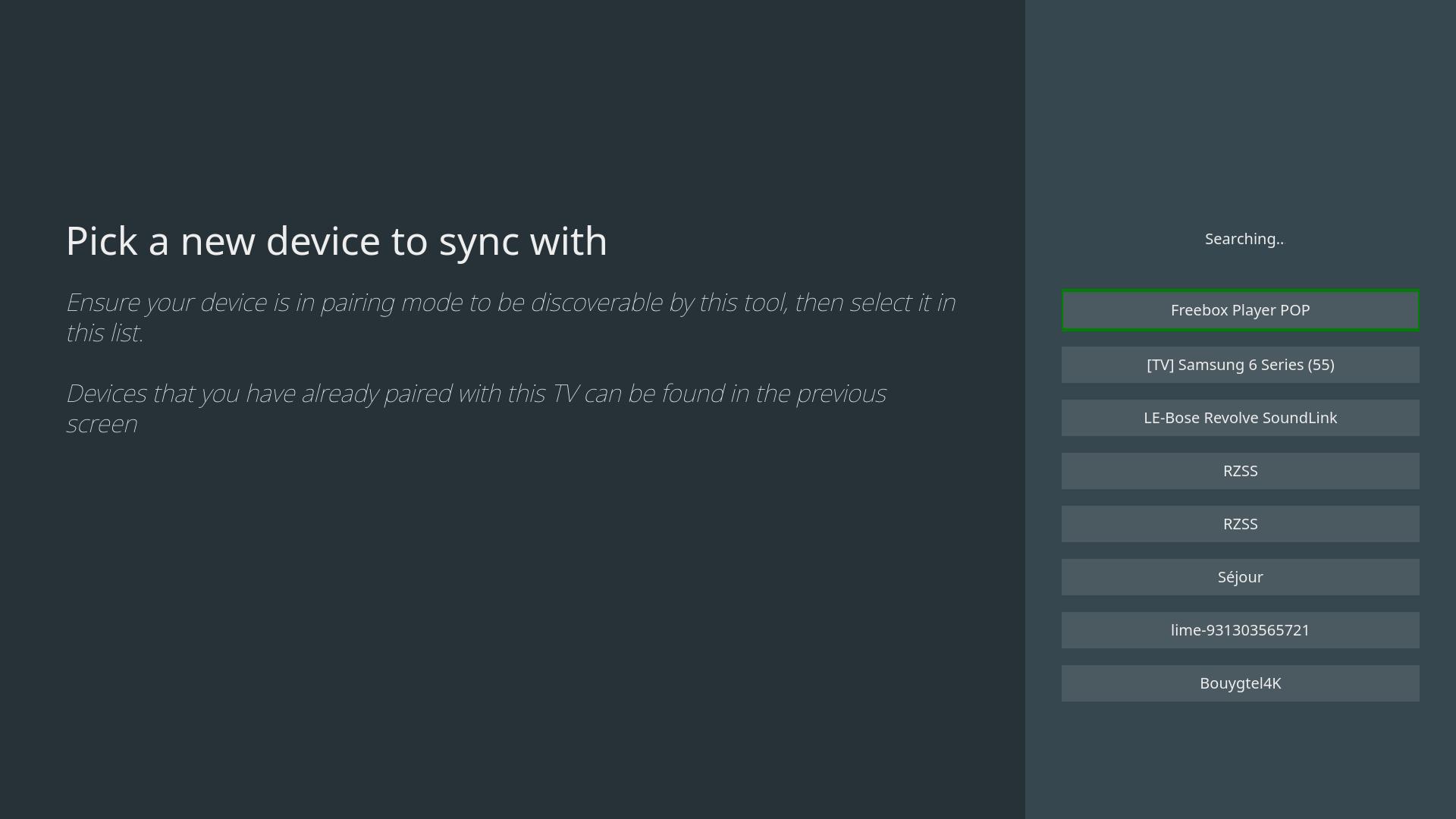
Task: Pick the Séjour device
Action: [x=1240, y=577]
